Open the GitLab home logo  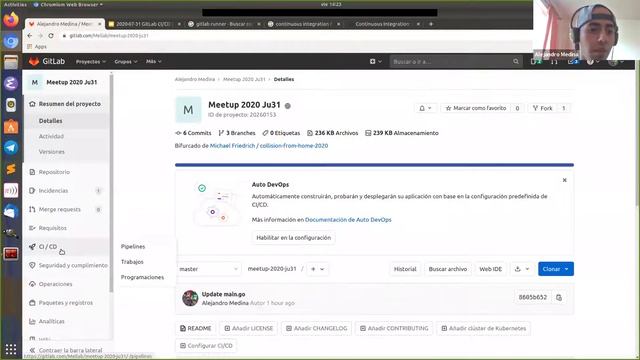(47, 61)
